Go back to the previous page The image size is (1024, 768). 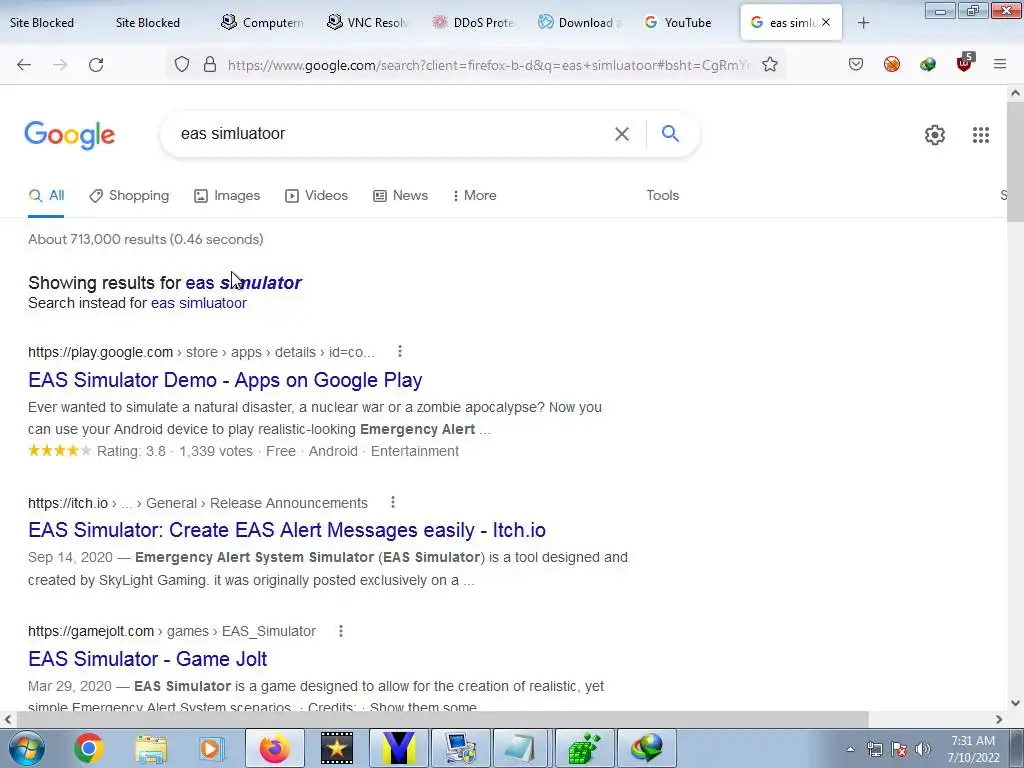[24, 65]
